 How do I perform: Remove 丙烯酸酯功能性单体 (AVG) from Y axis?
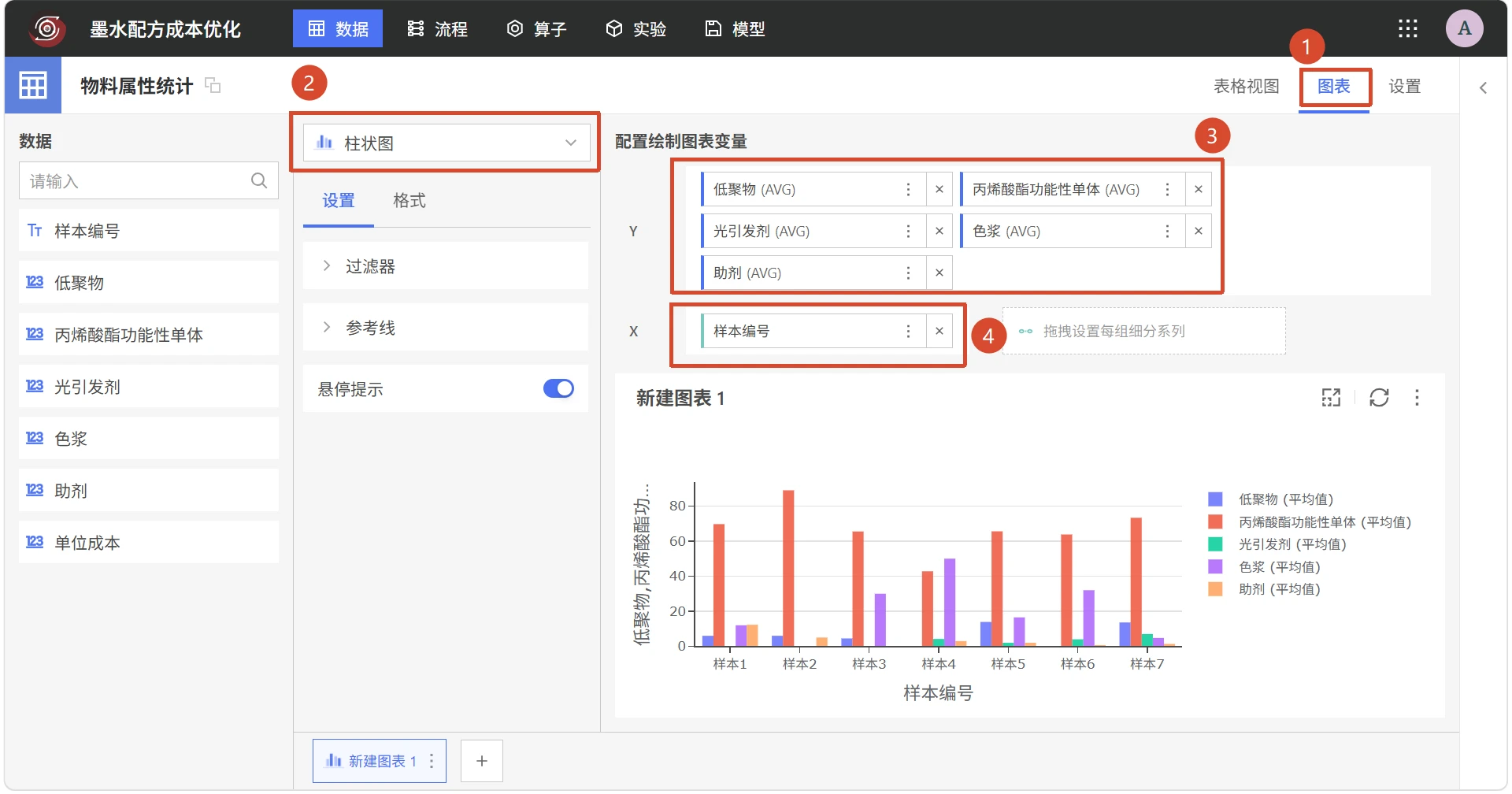pos(1199,189)
